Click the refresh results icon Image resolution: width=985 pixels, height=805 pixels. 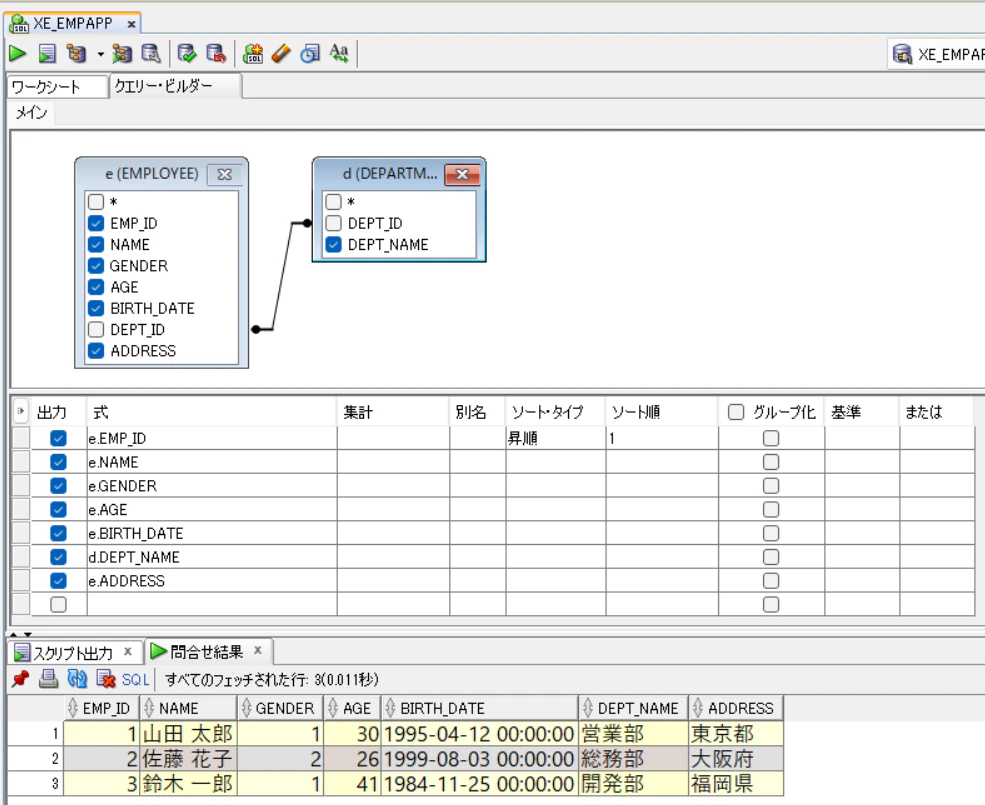coord(77,679)
